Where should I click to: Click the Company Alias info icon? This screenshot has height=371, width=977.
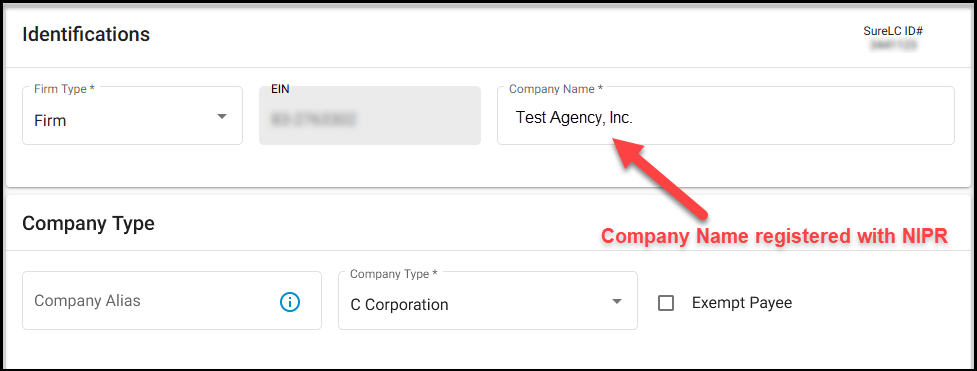click(290, 302)
